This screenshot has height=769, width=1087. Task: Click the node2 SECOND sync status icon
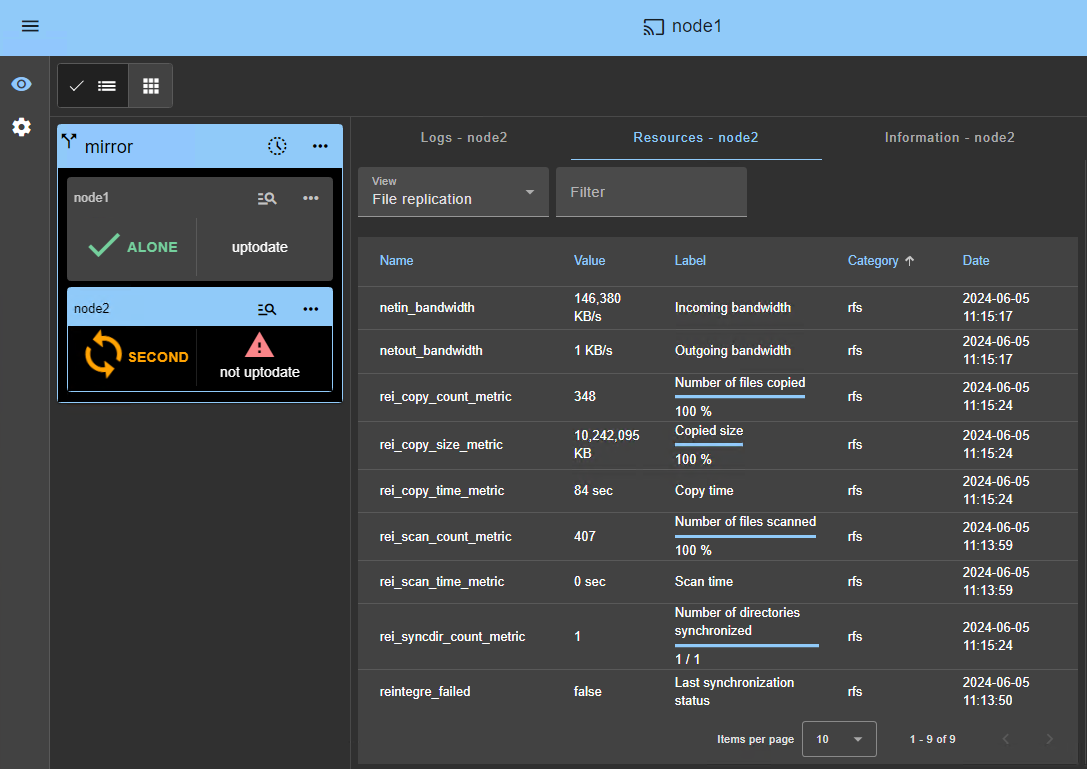coord(103,356)
